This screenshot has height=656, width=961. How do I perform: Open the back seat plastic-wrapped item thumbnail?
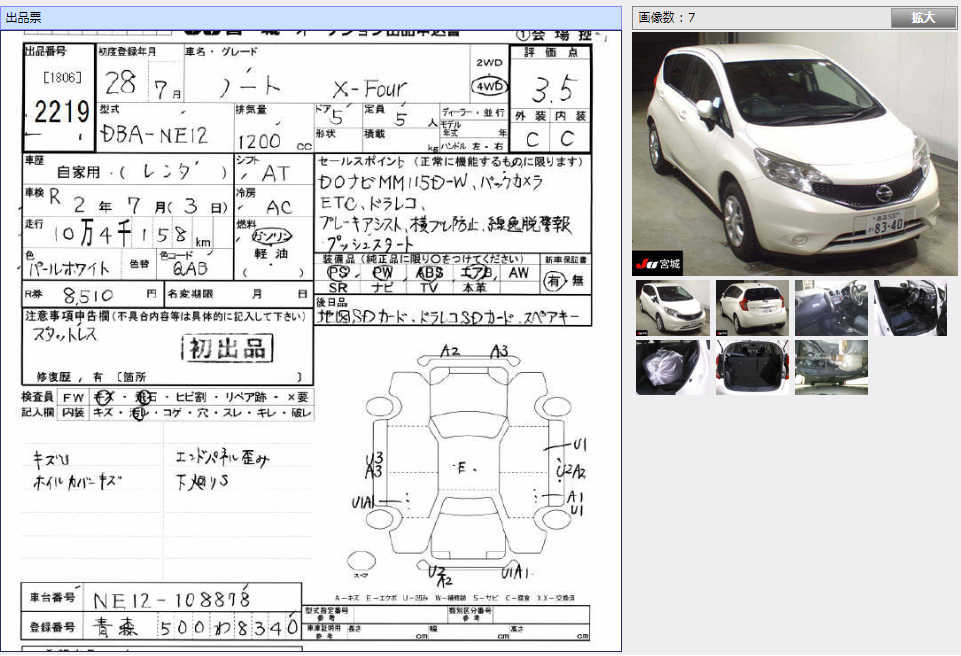click(x=671, y=367)
